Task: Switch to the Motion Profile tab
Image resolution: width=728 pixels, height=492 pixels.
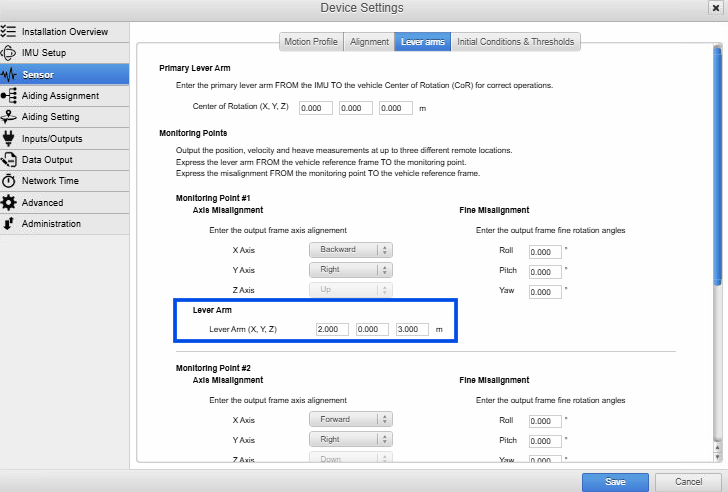Action: click(310, 42)
